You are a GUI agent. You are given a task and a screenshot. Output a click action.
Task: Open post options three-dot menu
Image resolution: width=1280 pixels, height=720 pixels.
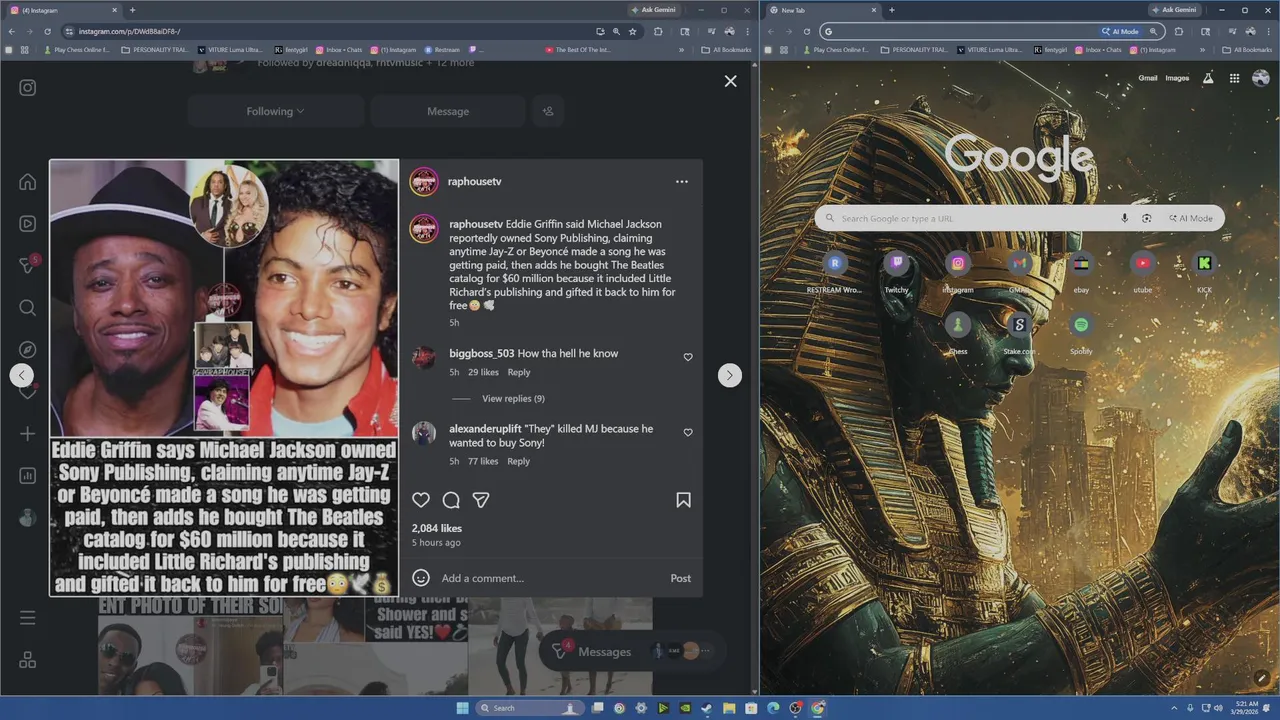click(682, 182)
